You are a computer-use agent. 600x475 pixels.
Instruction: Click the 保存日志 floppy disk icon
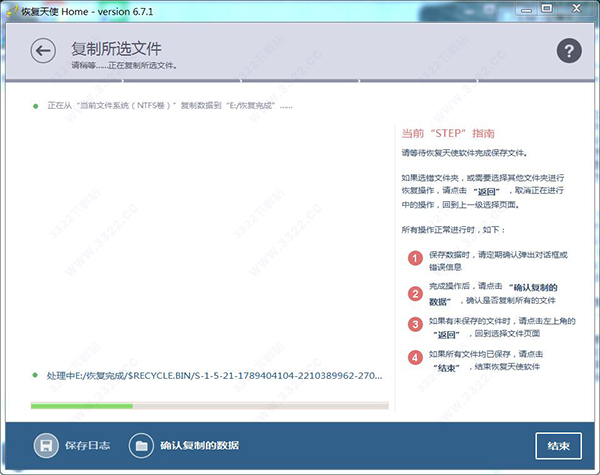(46, 446)
